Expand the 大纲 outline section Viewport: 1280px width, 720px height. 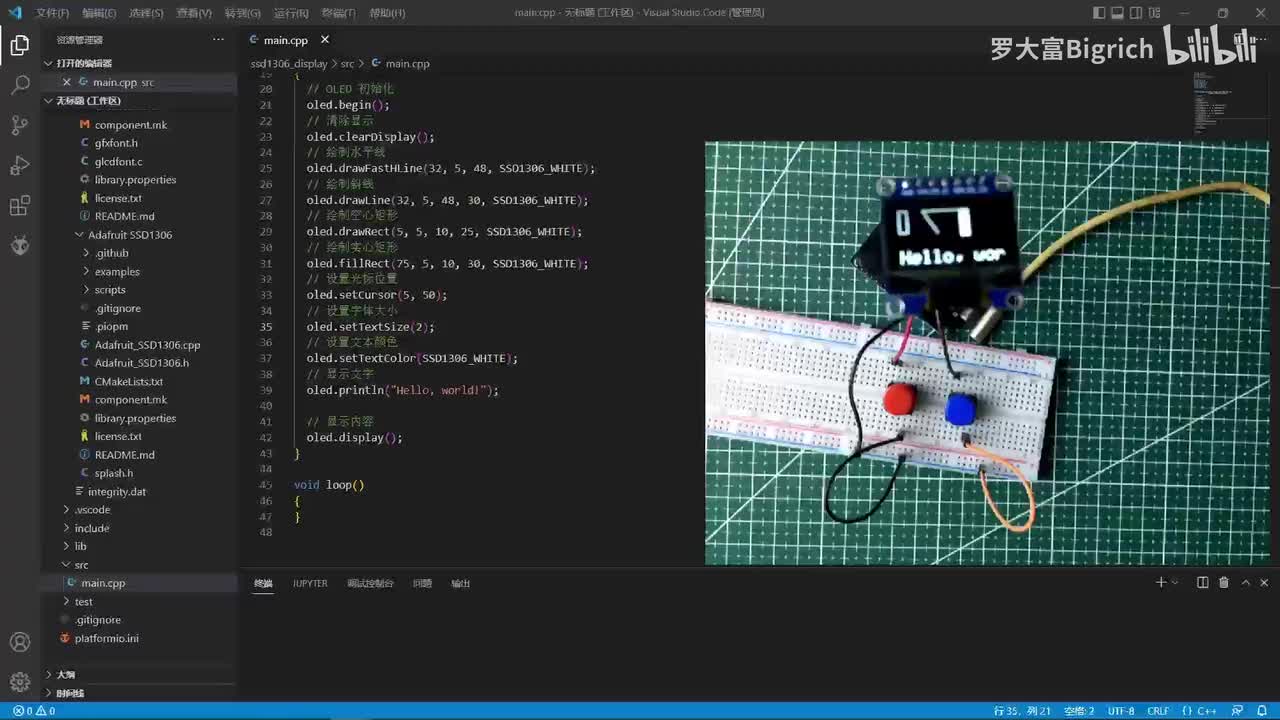(139, 675)
